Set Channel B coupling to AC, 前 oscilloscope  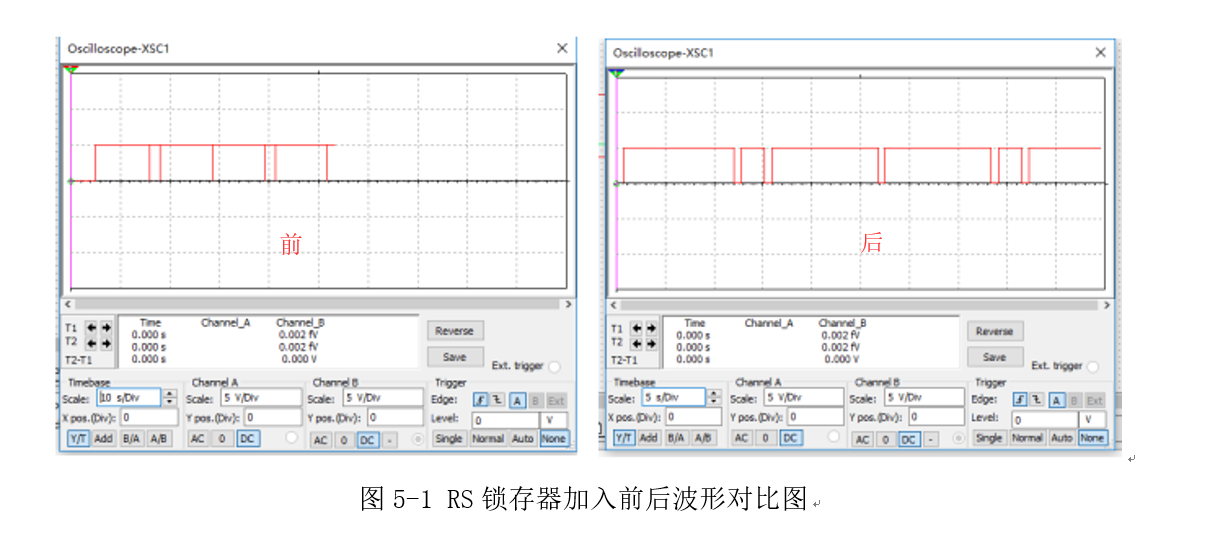pyautogui.click(x=320, y=440)
